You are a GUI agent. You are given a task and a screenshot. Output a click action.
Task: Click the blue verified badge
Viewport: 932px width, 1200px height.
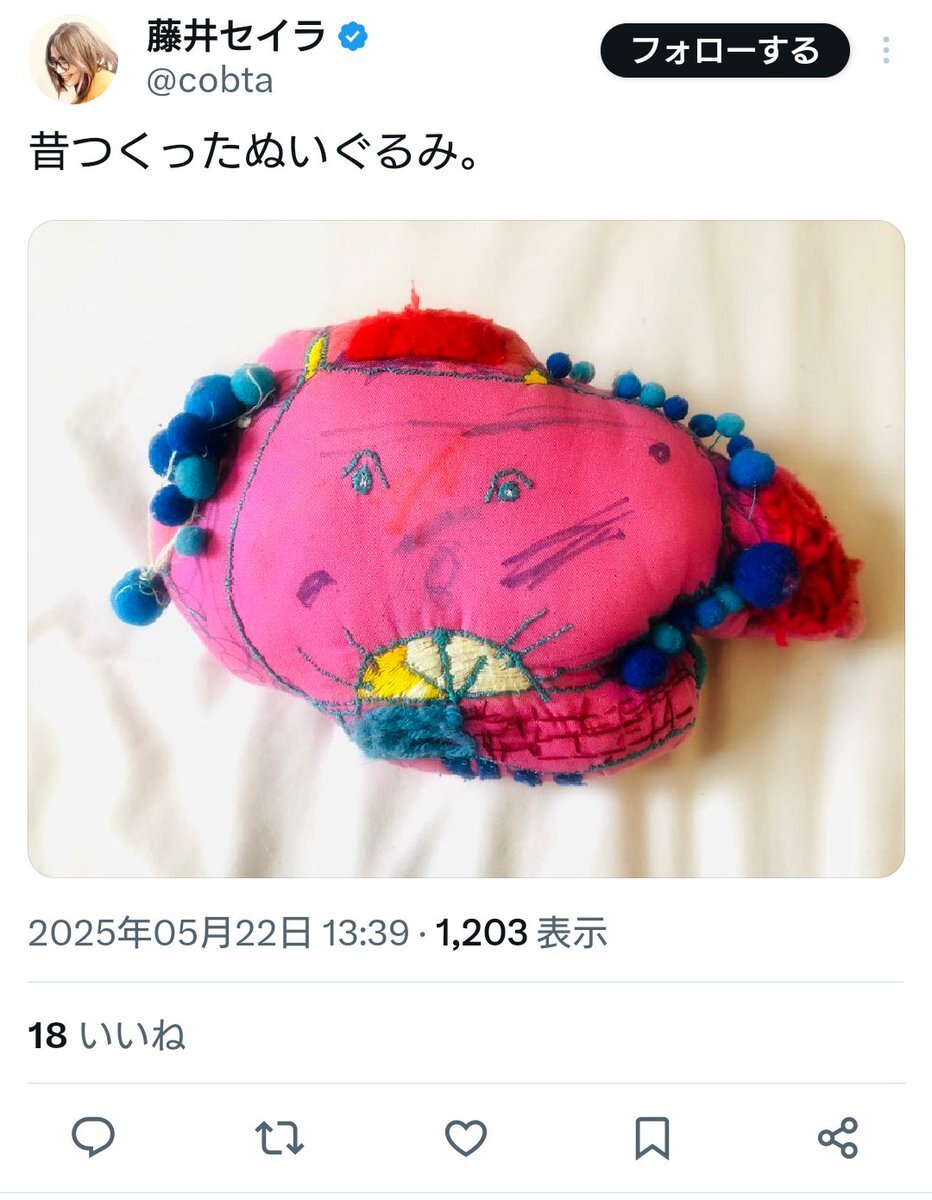pos(352,37)
